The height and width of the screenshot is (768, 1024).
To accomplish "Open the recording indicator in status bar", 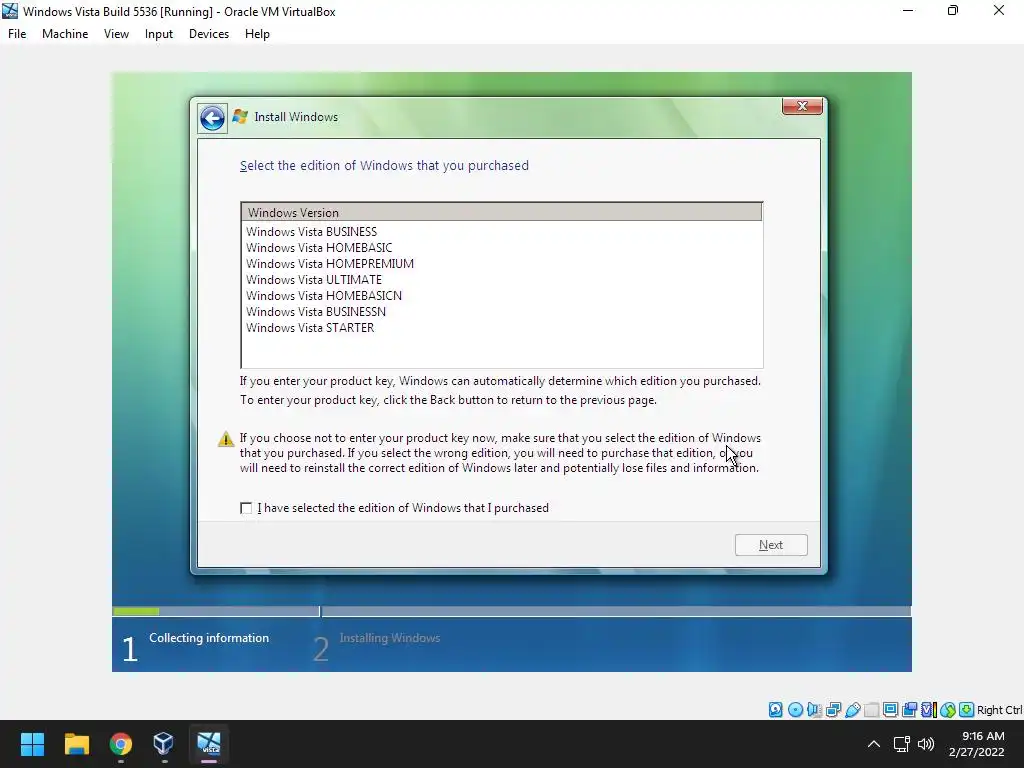I will pyautogui.click(x=909, y=710).
